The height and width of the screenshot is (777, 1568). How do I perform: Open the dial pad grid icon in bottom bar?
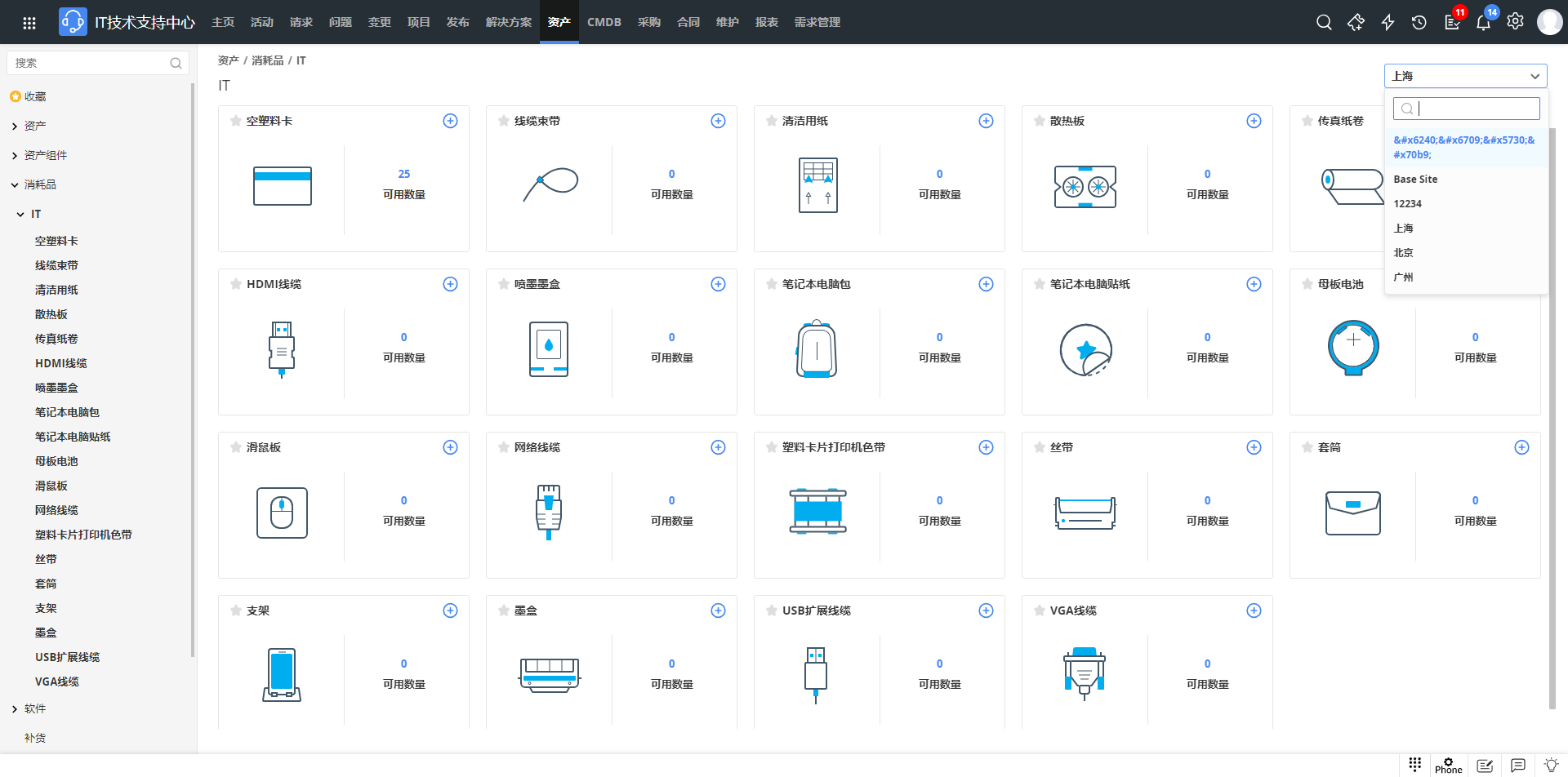[1415, 764]
